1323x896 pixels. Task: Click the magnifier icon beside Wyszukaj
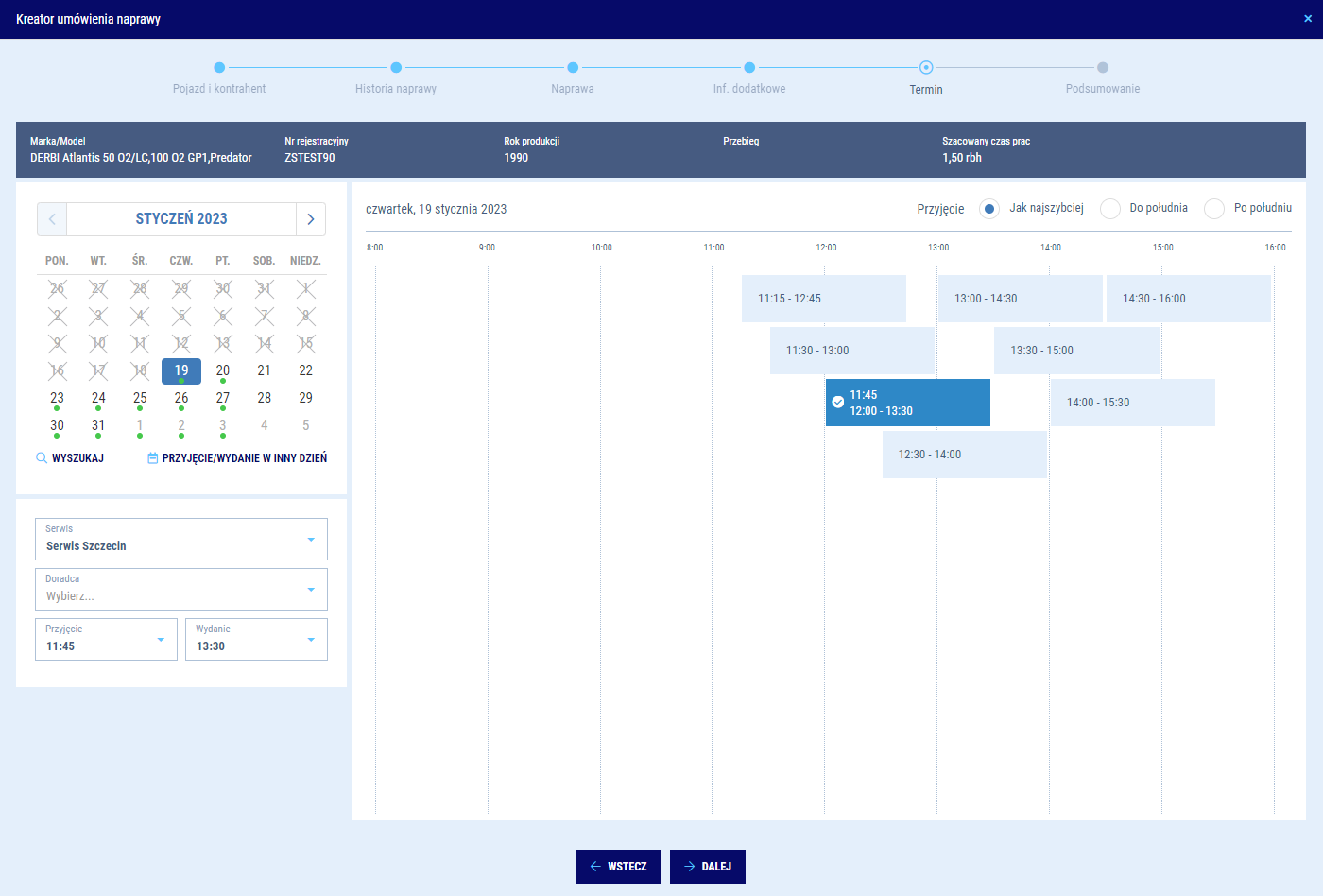tap(42, 458)
